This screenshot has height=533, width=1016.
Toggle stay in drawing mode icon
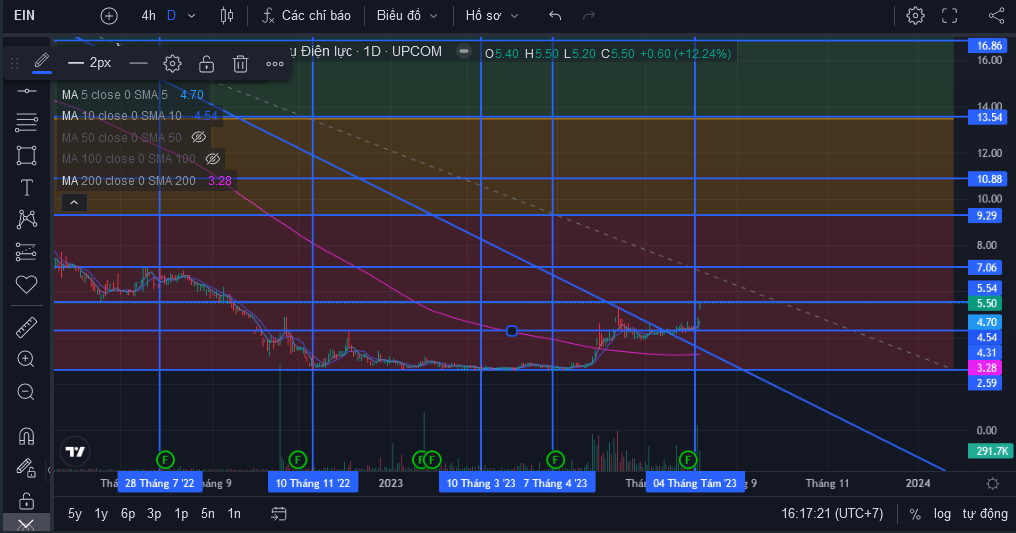click(x=26, y=468)
